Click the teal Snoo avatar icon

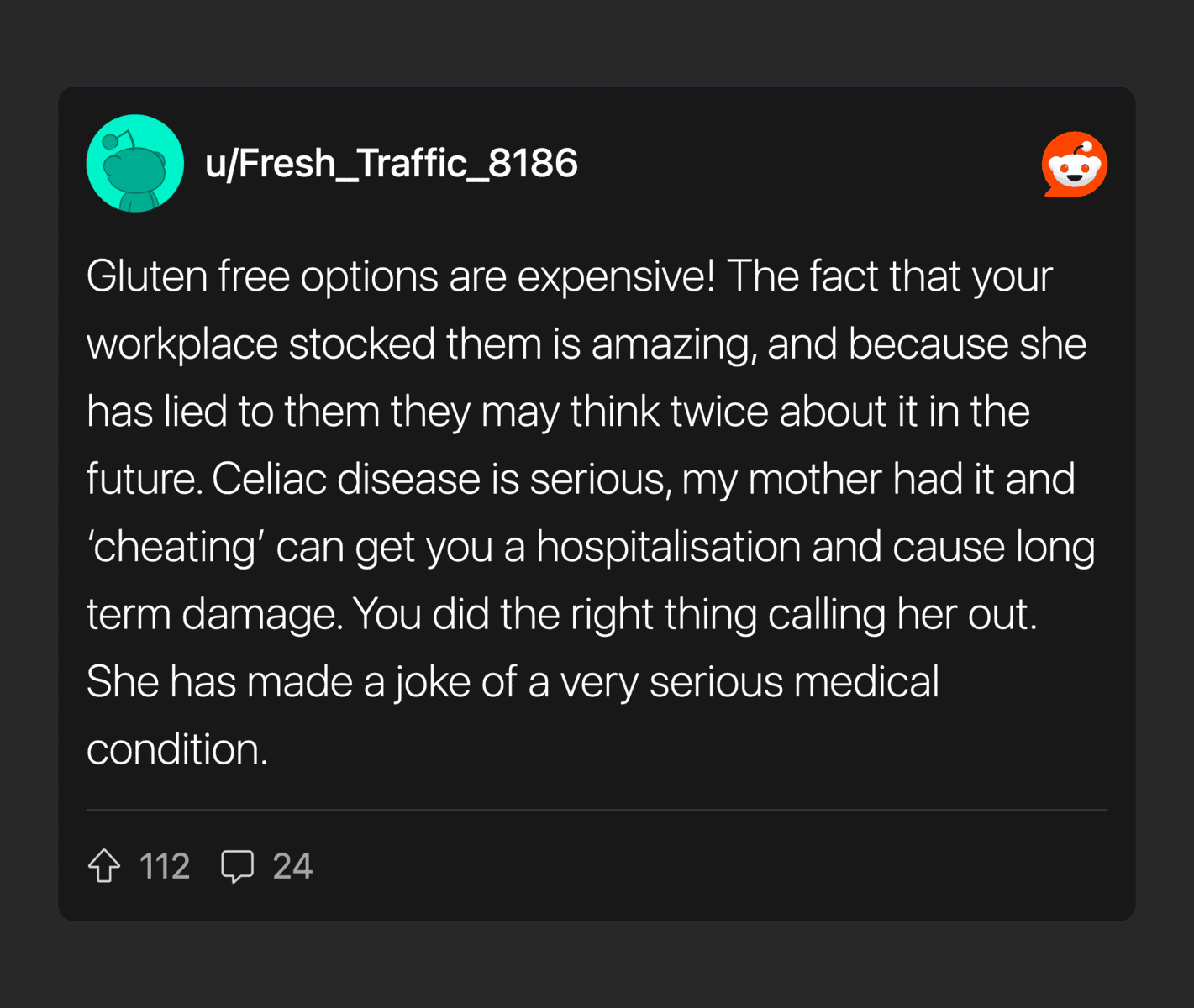click(135, 163)
